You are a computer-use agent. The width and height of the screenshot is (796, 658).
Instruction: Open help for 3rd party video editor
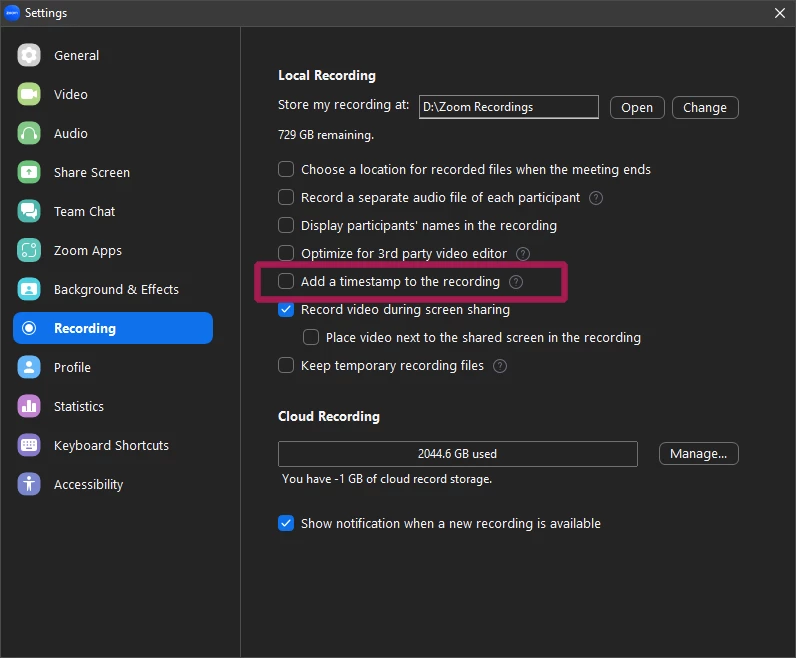point(522,254)
